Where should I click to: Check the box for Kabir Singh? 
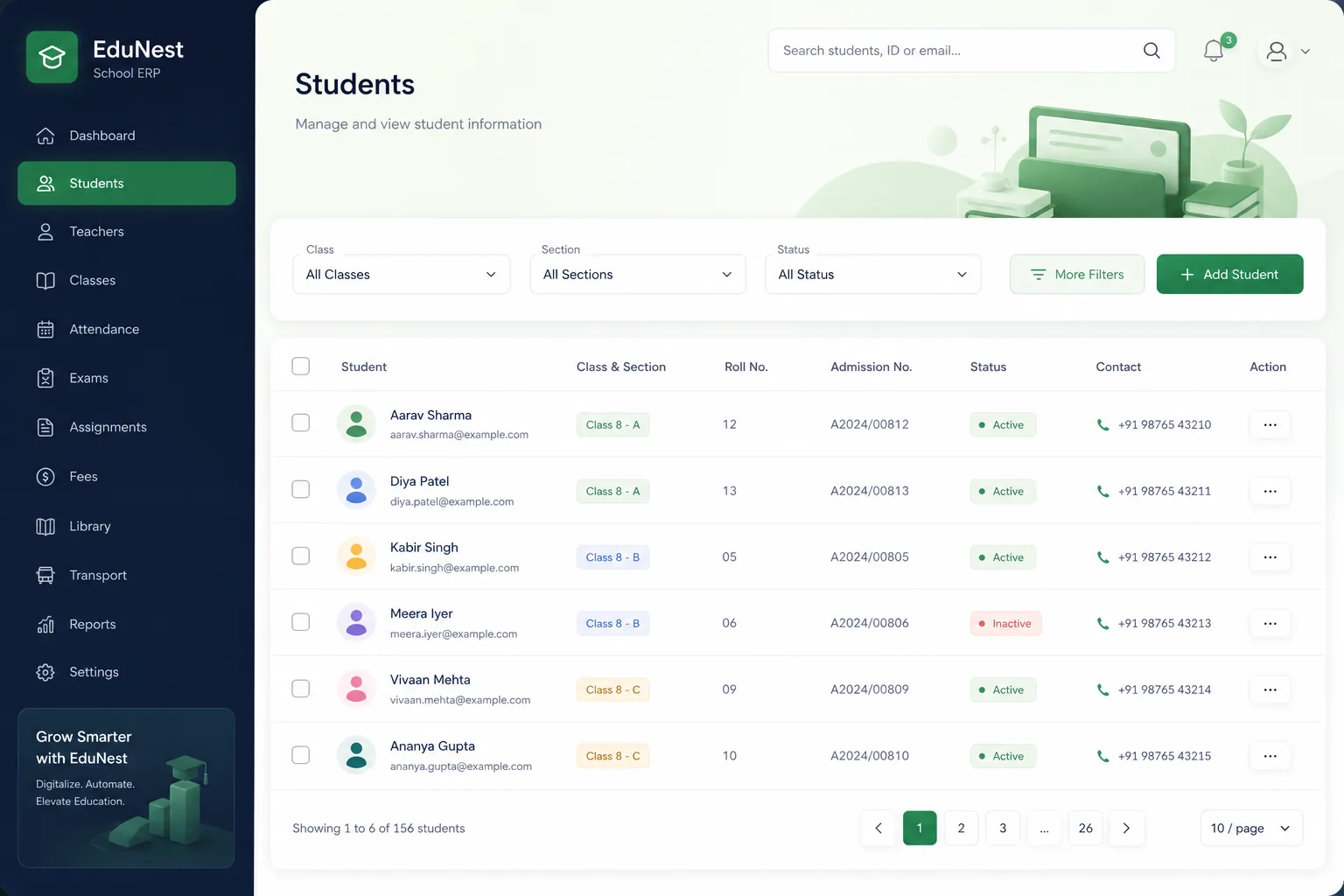point(301,556)
